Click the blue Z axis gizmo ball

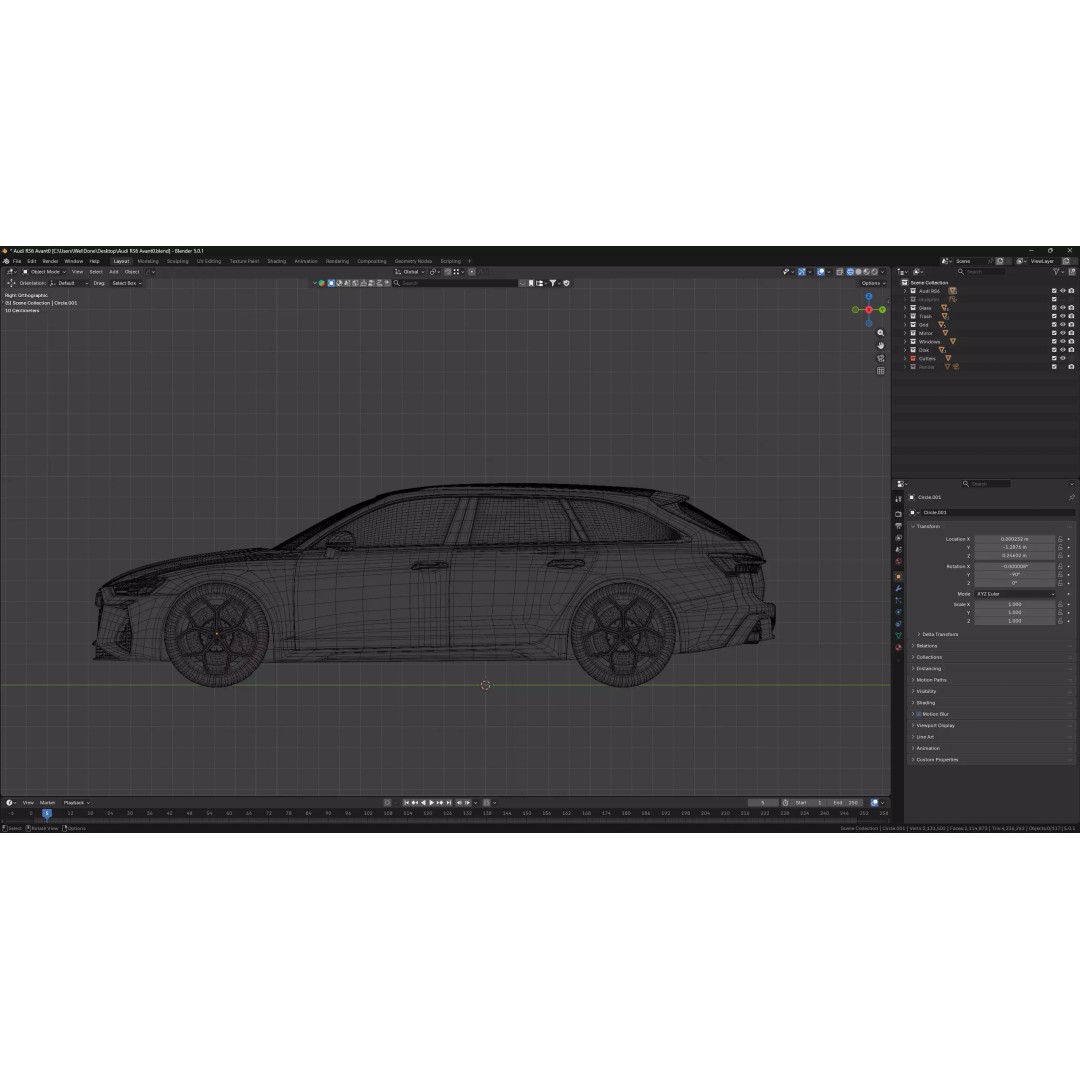869,297
